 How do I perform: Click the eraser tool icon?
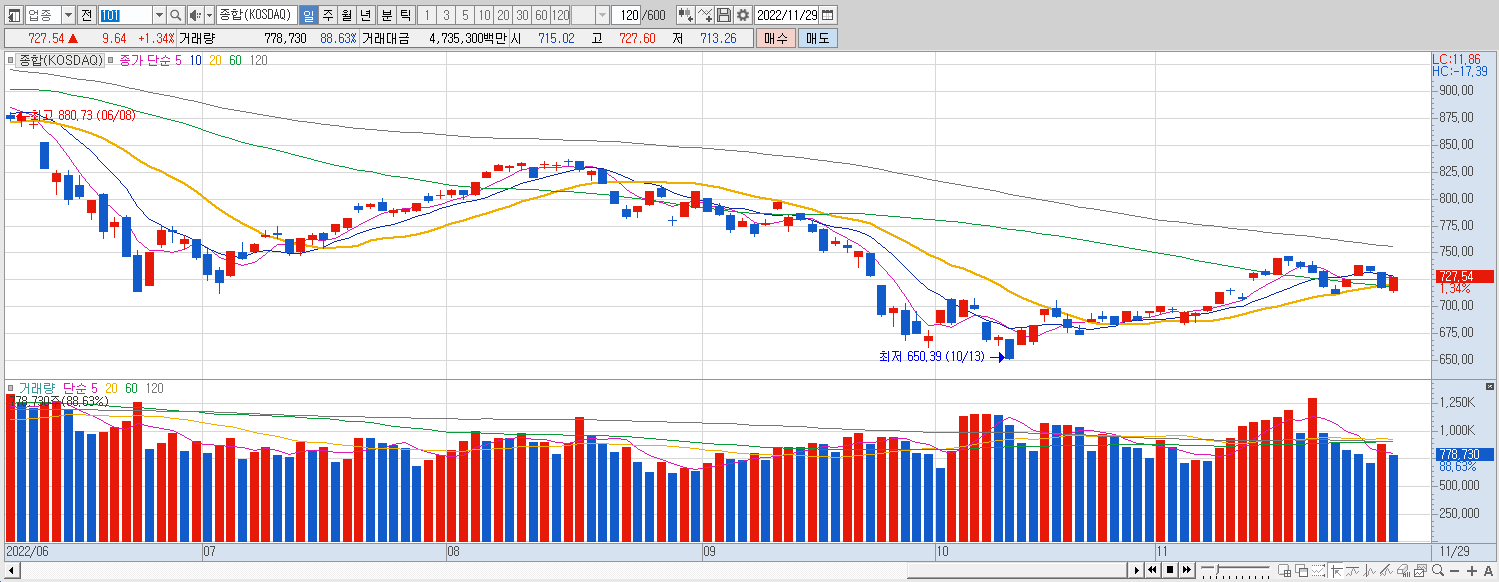(1404, 570)
